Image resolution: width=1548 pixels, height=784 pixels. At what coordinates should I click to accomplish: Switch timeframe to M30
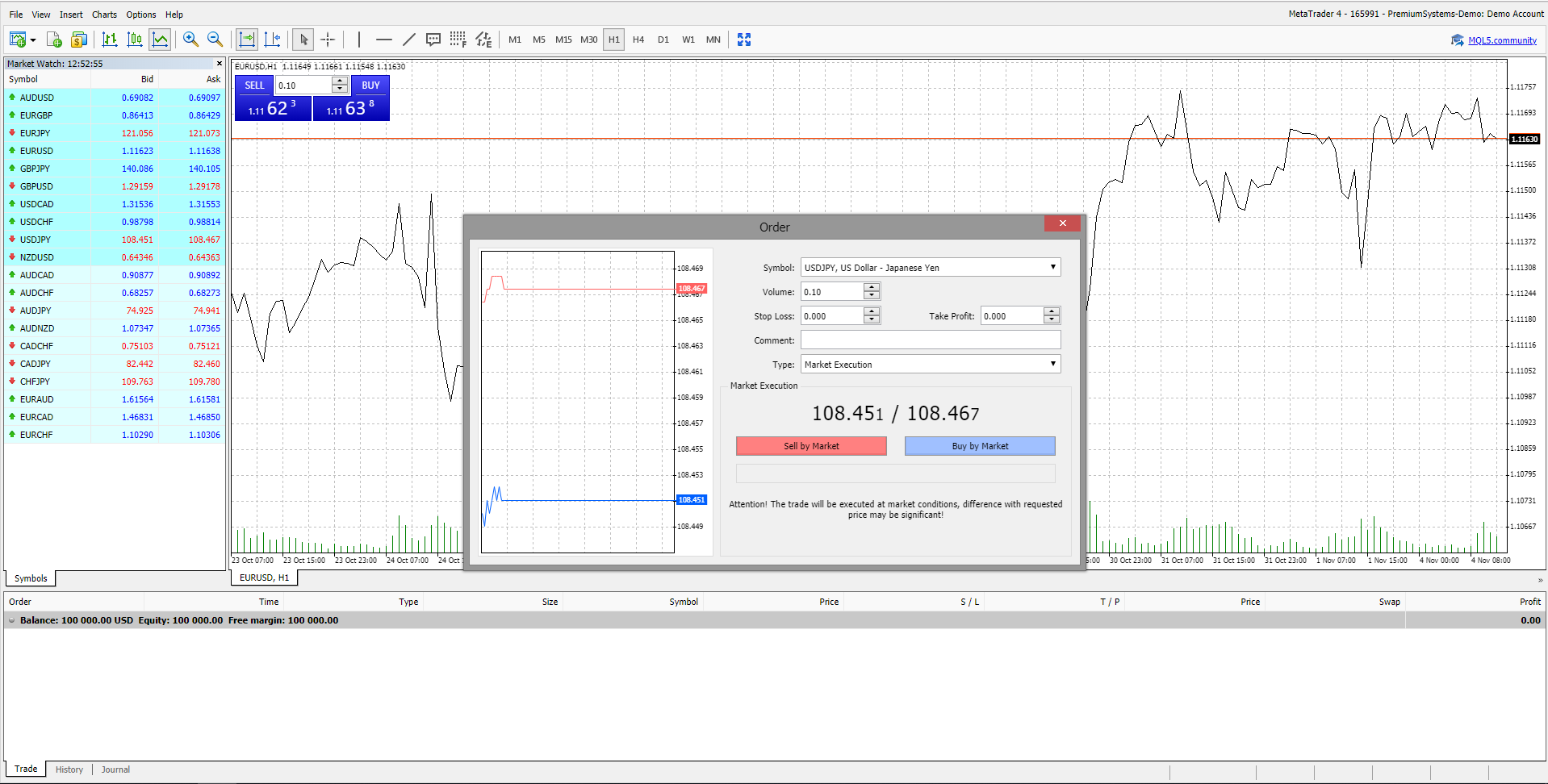coord(589,40)
